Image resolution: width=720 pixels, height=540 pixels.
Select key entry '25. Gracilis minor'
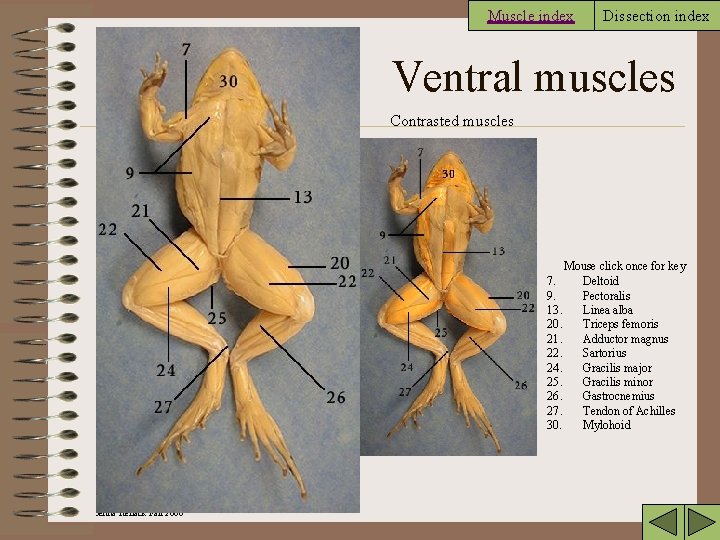[599, 382]
